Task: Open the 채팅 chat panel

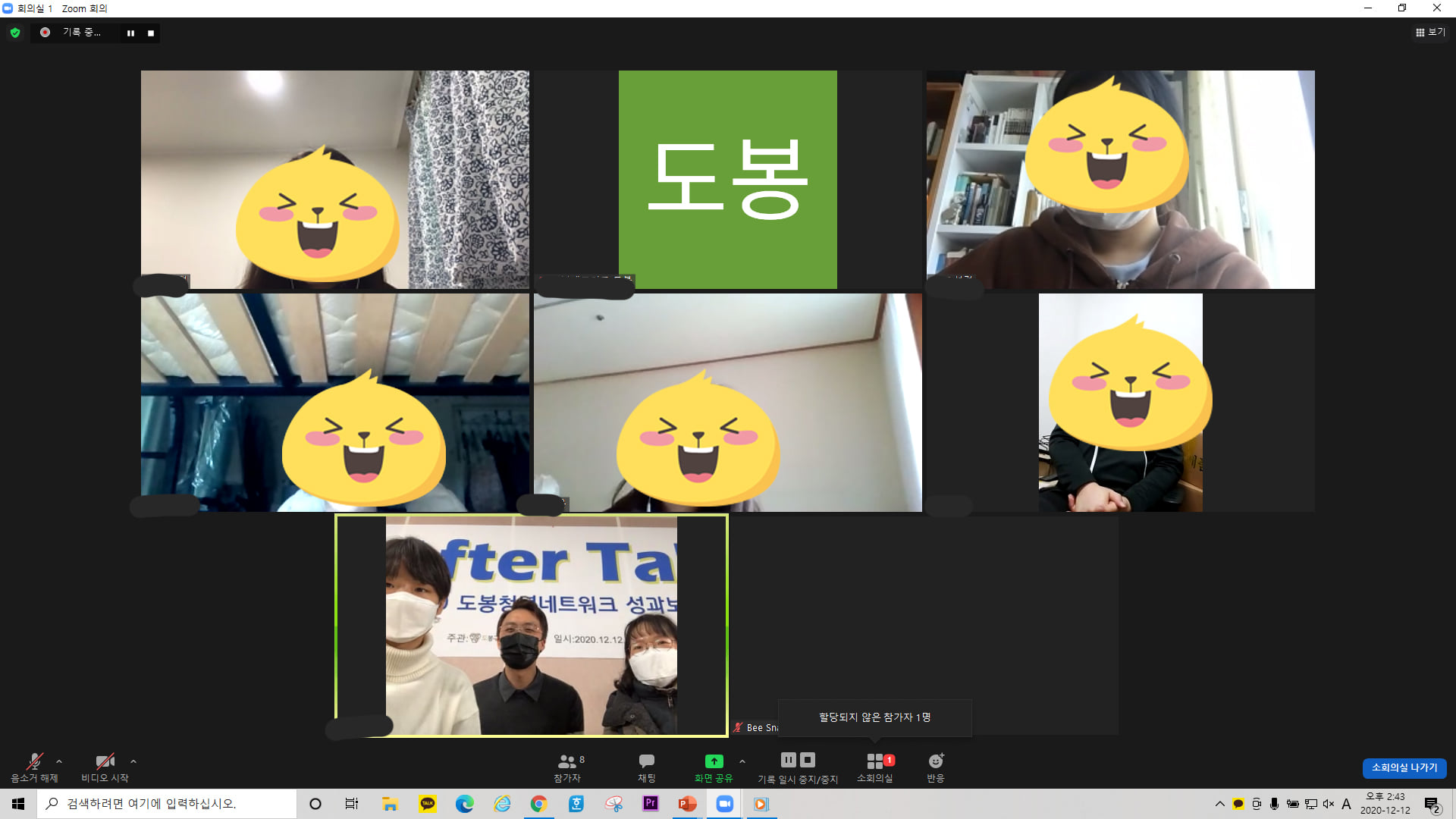Action: [646, 767]
